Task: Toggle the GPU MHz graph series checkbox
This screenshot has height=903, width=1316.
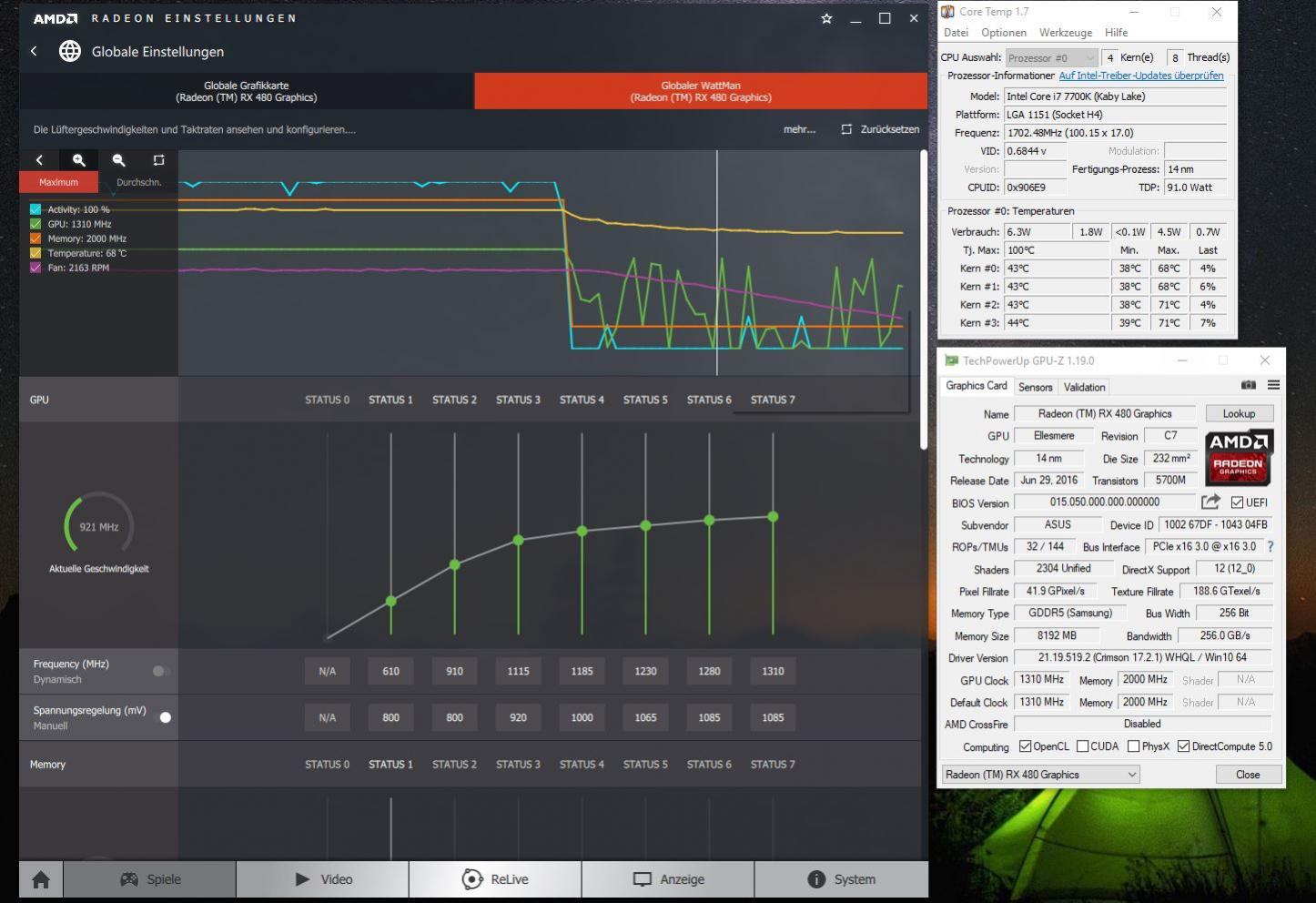Action: (35, 224)
